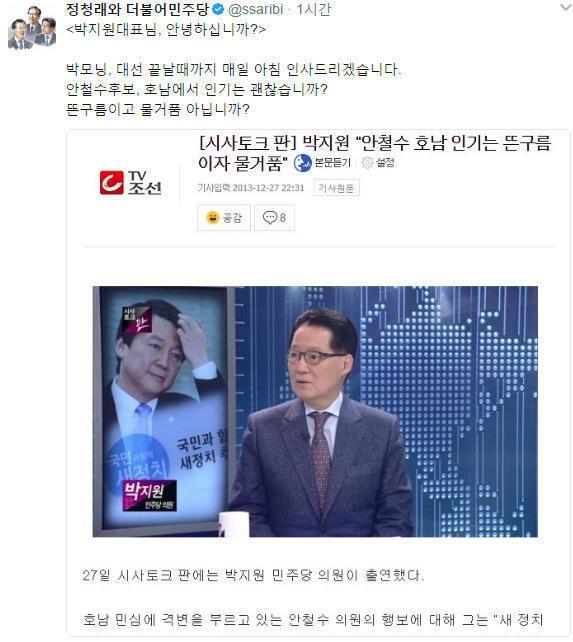
Task: Click the 박지원 name caption on image
Action: (149, 495)
